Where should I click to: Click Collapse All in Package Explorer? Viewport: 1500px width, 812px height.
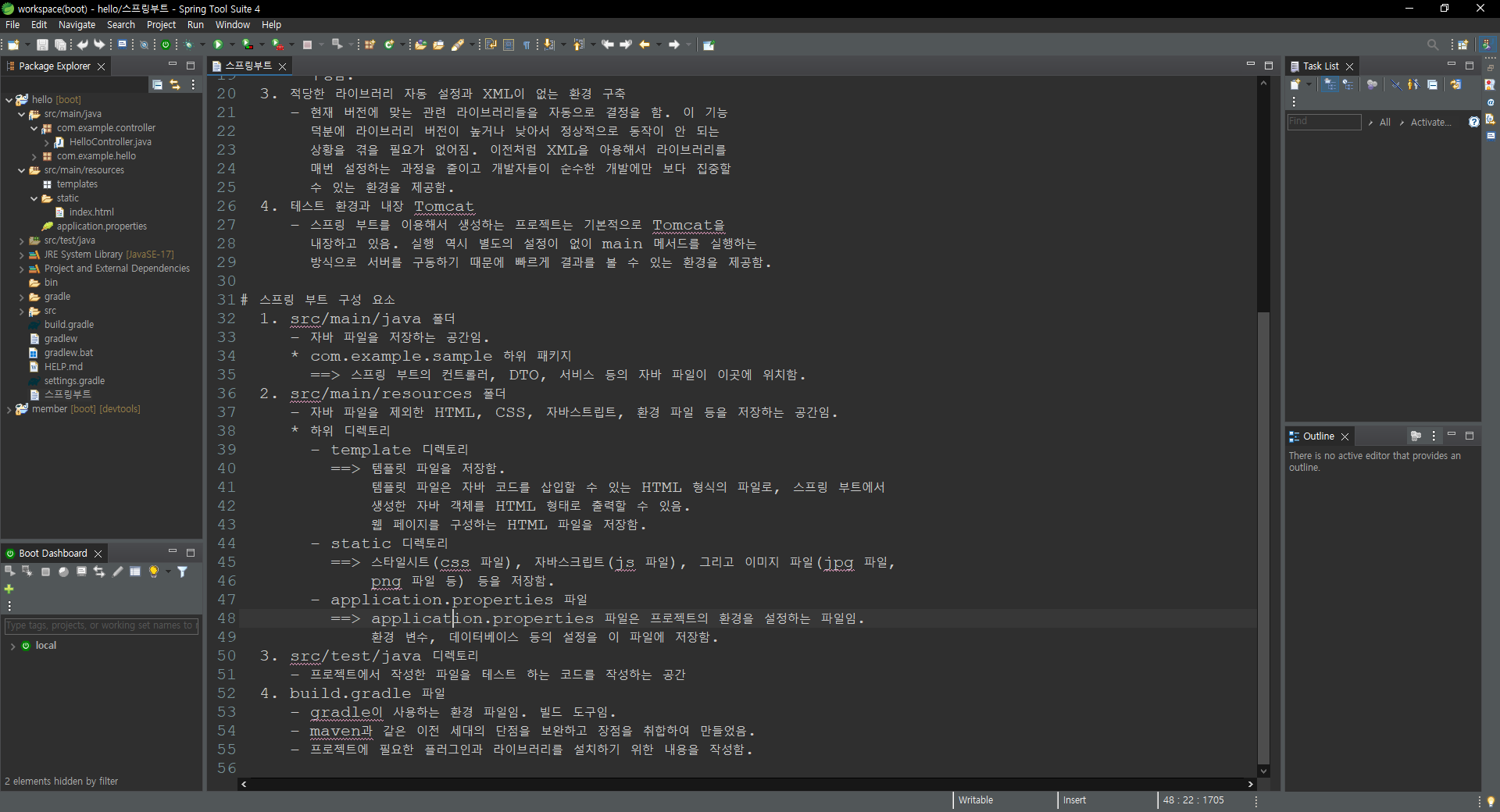click(157, 84)
